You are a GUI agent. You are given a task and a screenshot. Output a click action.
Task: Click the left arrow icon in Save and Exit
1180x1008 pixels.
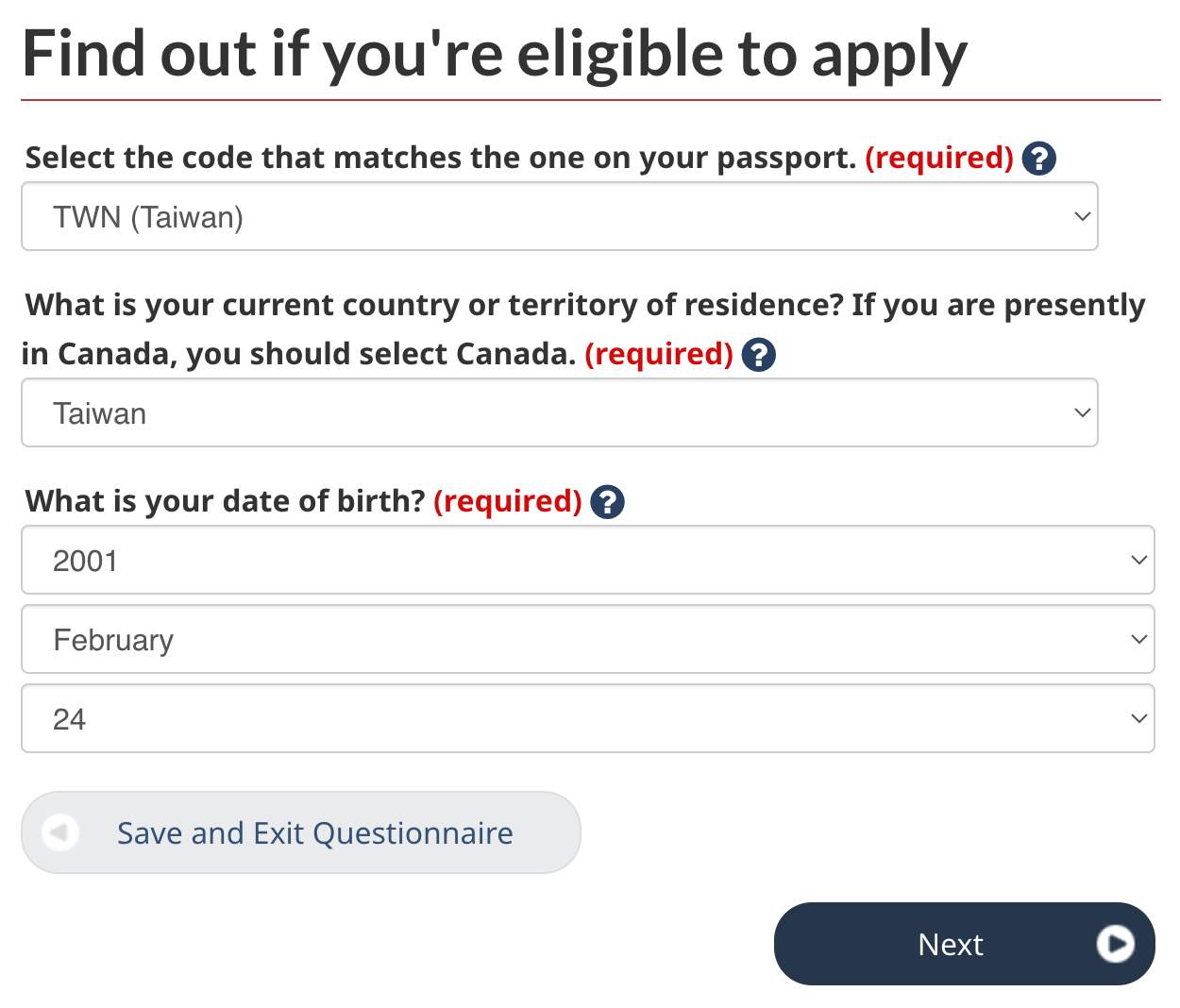(x=60, y=832)
